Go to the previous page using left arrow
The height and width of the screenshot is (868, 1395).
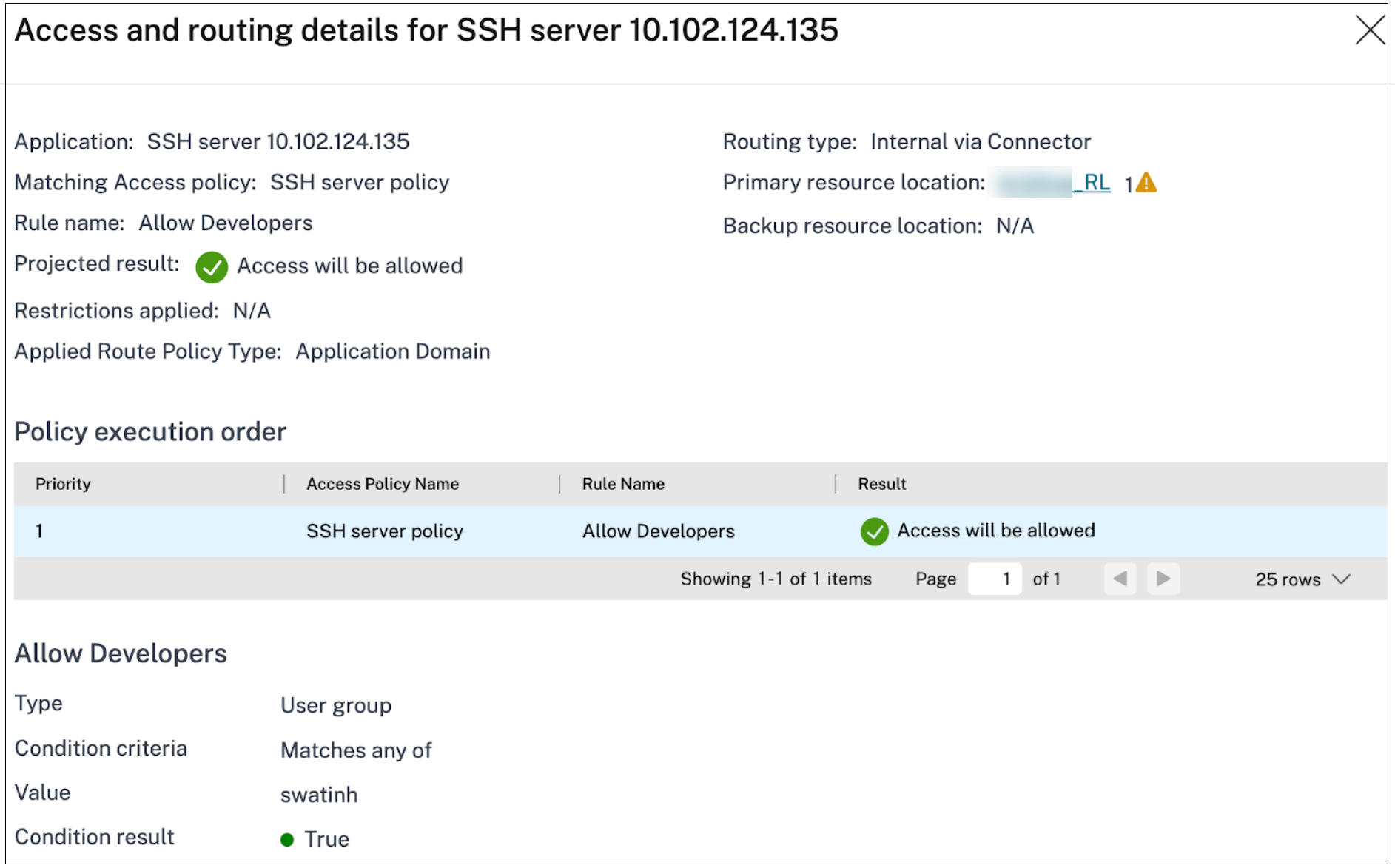tap(1120, 579)
